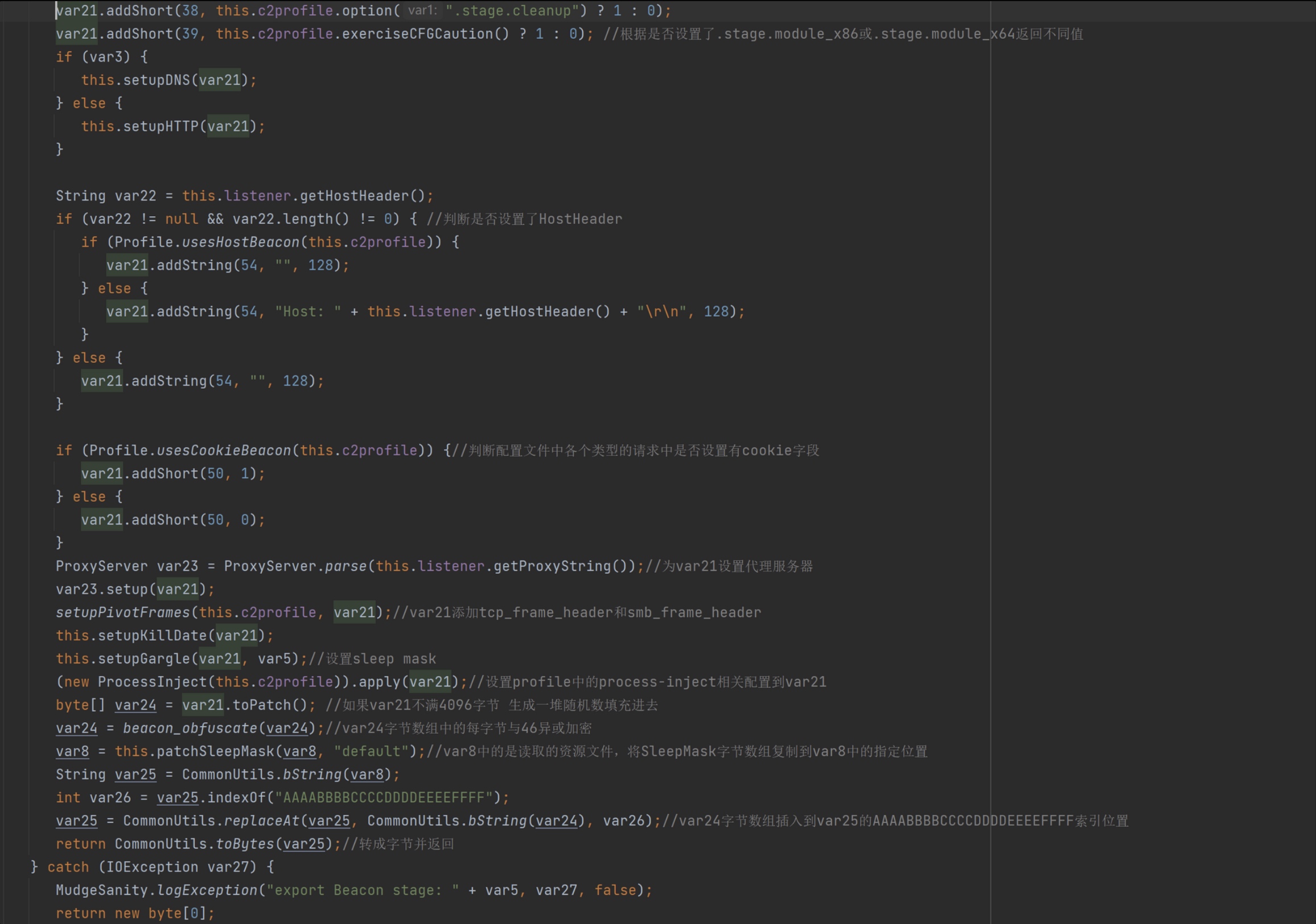This screenshot has width=1316, height=924.
Task: Click the patchSleepMask method call
Action: click(x=216, y=752)
